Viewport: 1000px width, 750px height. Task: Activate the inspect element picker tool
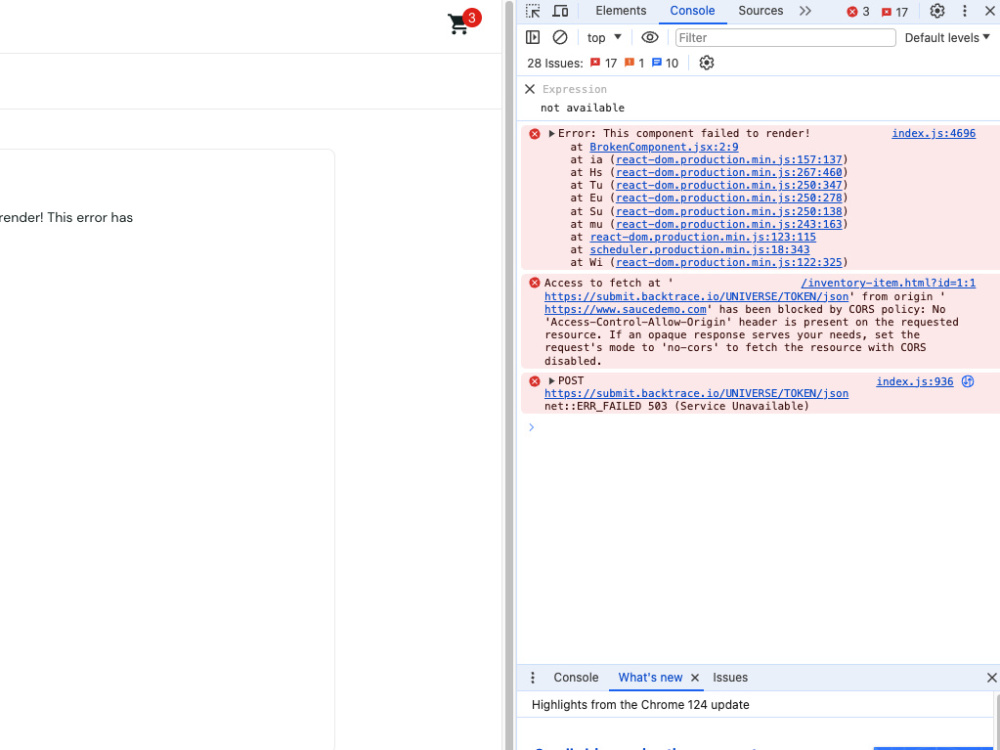coord(533,11)
